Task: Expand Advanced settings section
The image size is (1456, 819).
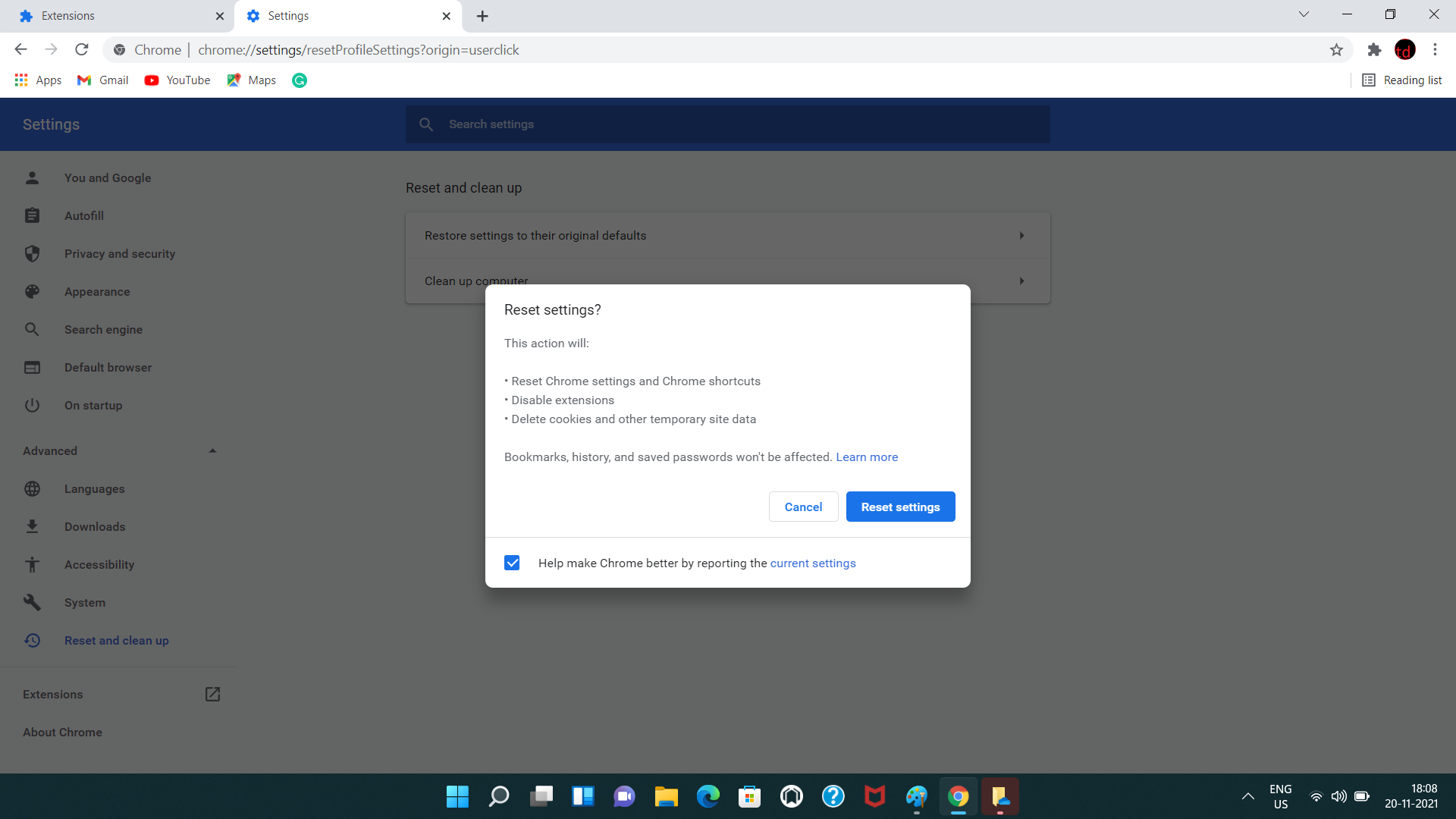Action: point(119,450)
